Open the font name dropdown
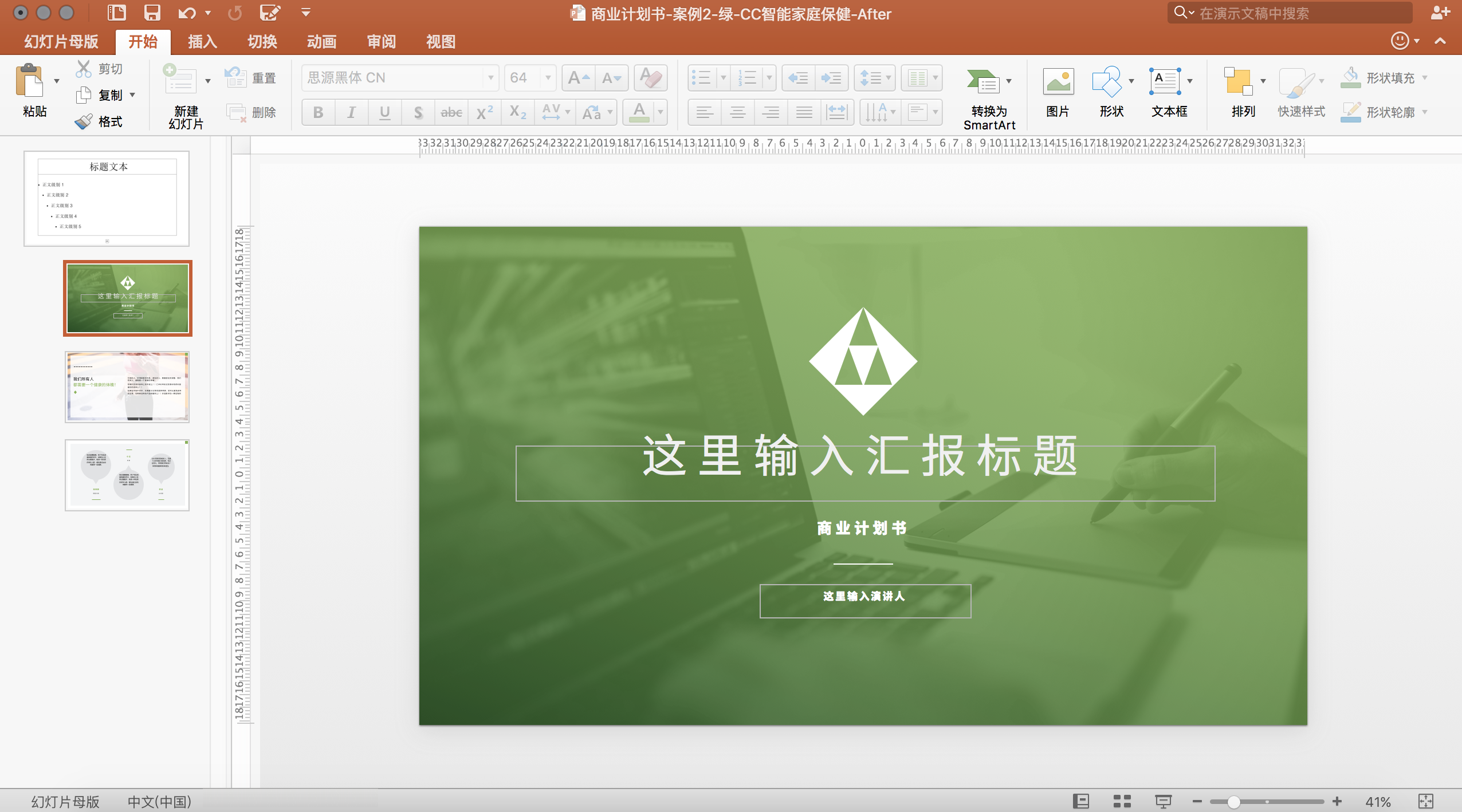1462x812 pixels. (490, 78)
